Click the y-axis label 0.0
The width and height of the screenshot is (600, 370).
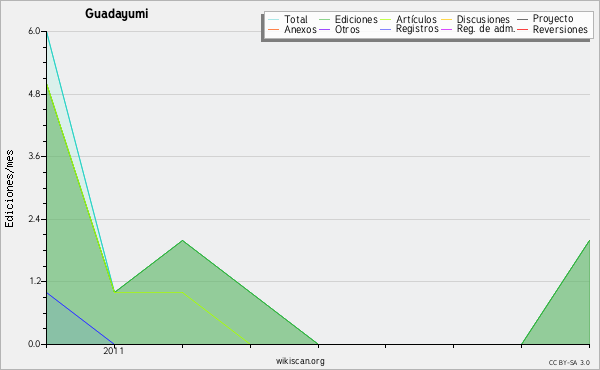[x=34, y=344]
